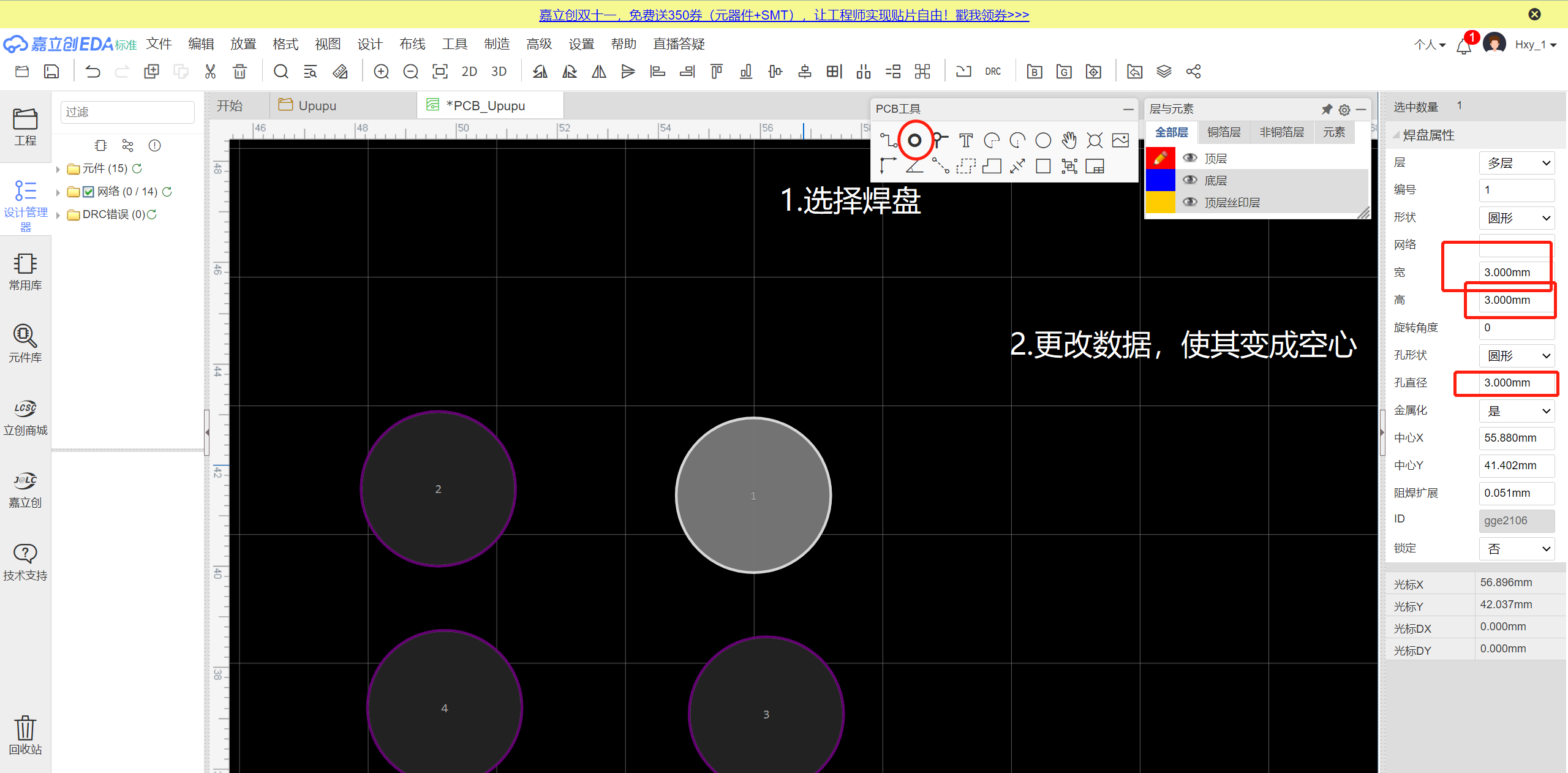Click the yellow Top Silkscreen color swatch
The image size is (1568, 773).
tap(1160, 202)
